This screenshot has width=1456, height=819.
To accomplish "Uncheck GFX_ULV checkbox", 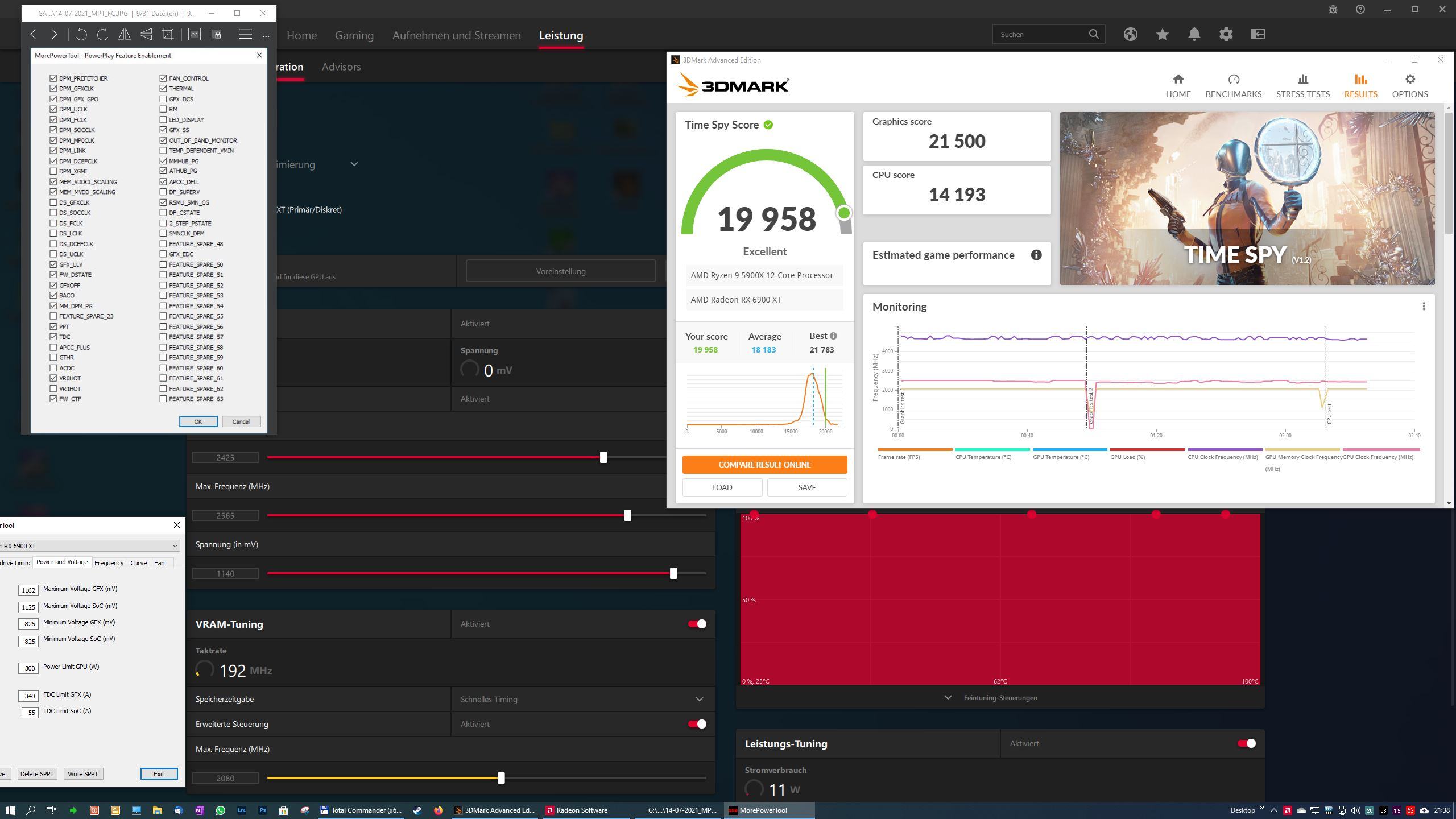I will point(53,264).
